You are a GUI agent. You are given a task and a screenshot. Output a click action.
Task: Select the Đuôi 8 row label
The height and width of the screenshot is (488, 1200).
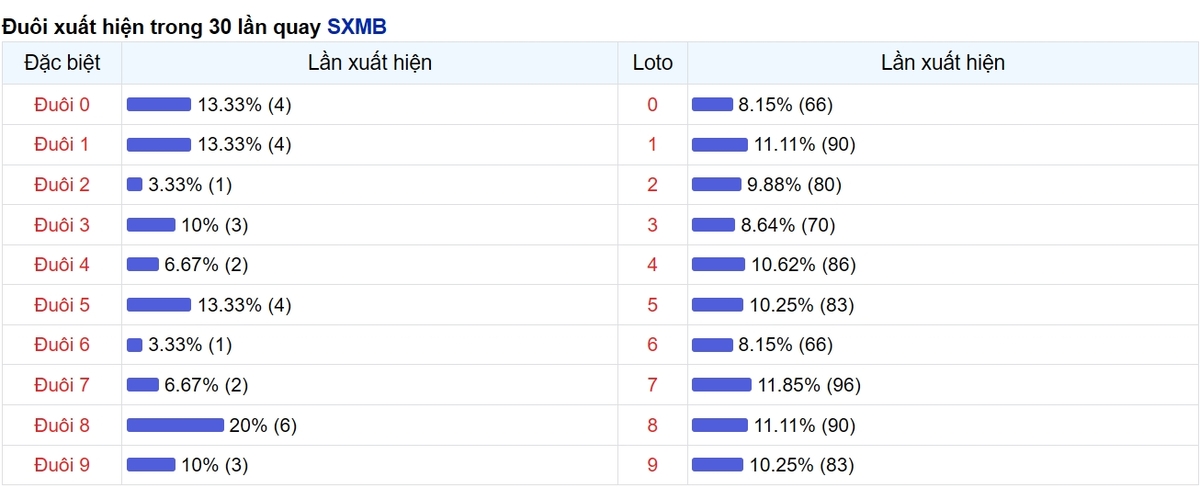click(x=62, y=425)
